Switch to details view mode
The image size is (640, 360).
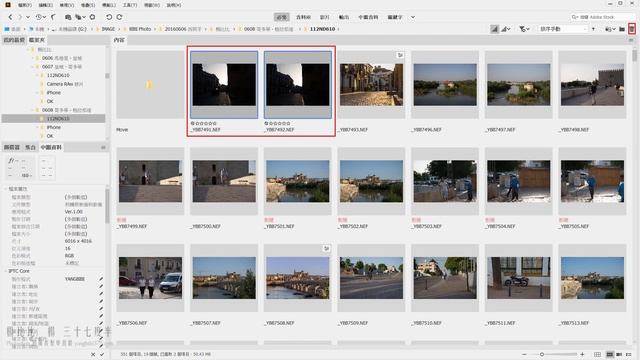[619, 354]
